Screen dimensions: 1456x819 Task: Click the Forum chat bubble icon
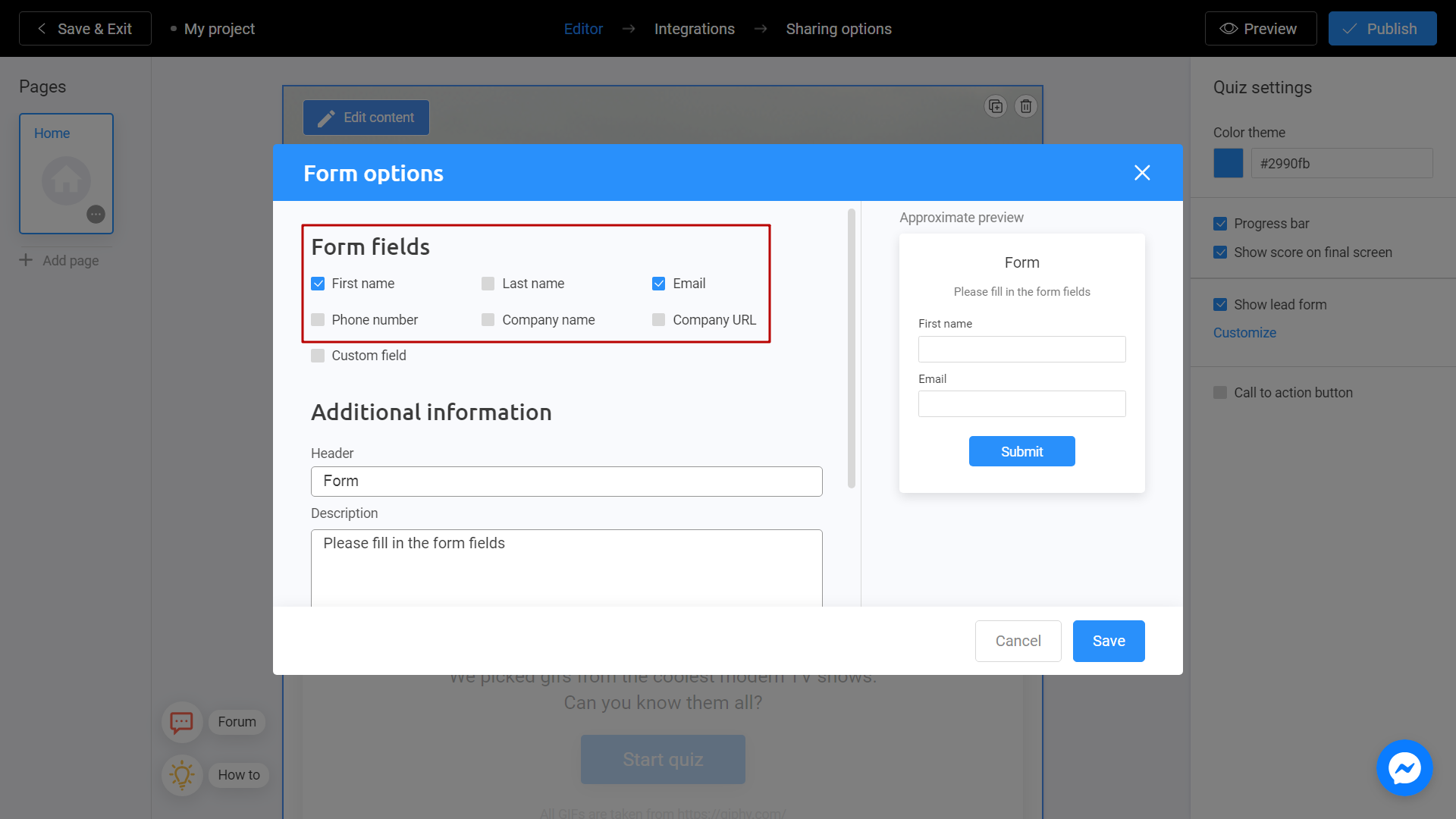point(182,722)
